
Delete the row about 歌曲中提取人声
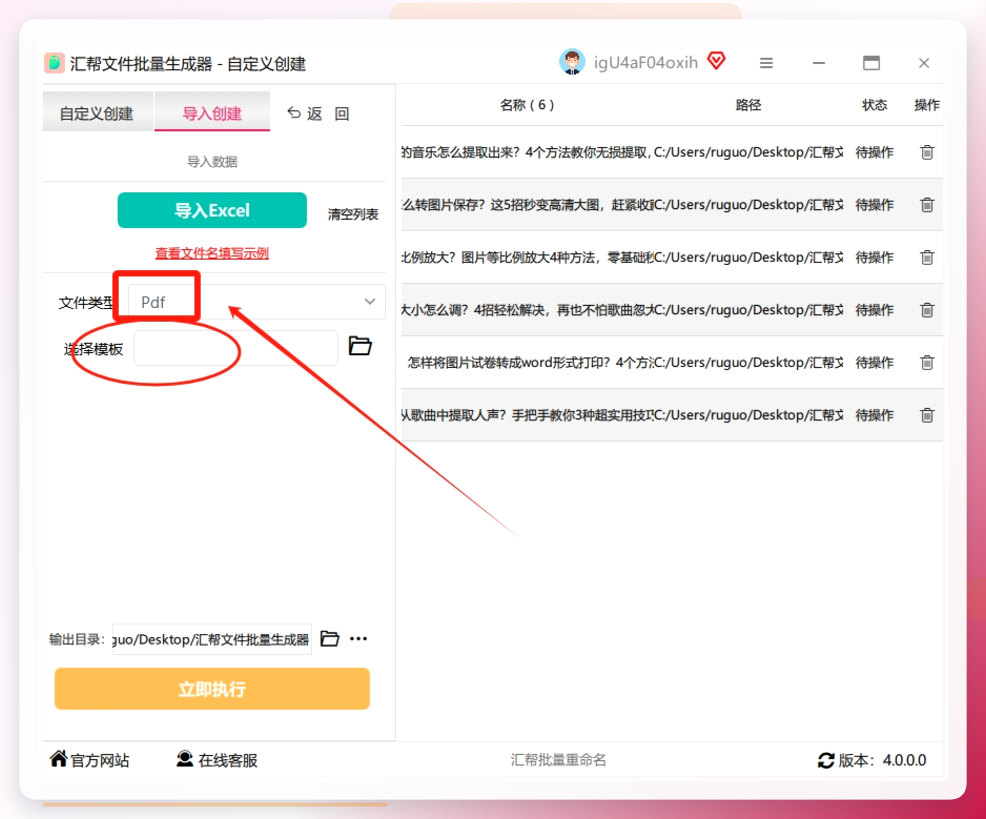coord(927,415)
